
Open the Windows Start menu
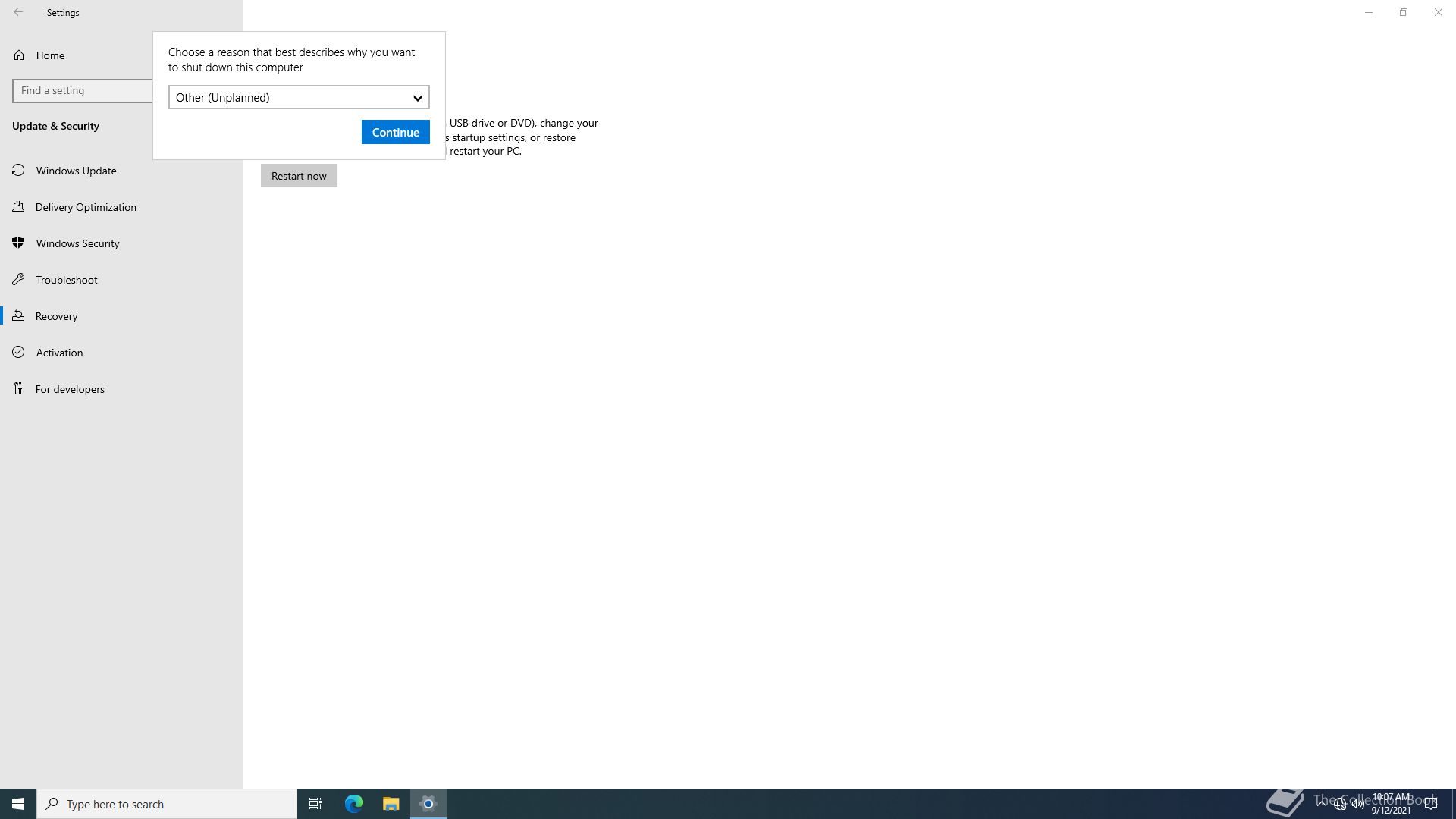point(18,804)
